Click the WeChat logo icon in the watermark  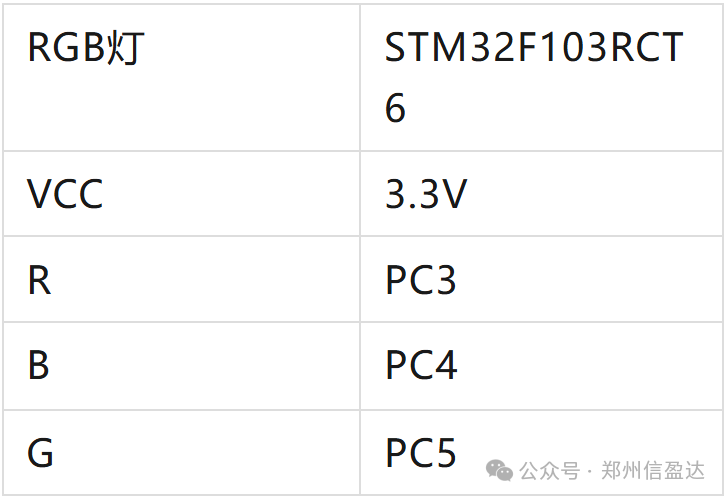(499, 470)
